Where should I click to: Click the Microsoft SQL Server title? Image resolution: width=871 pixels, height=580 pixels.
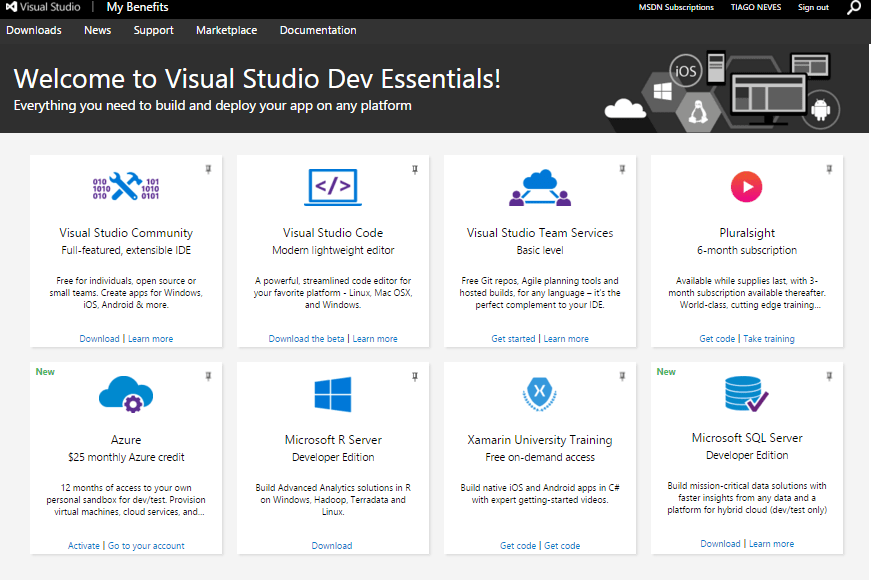747,438
